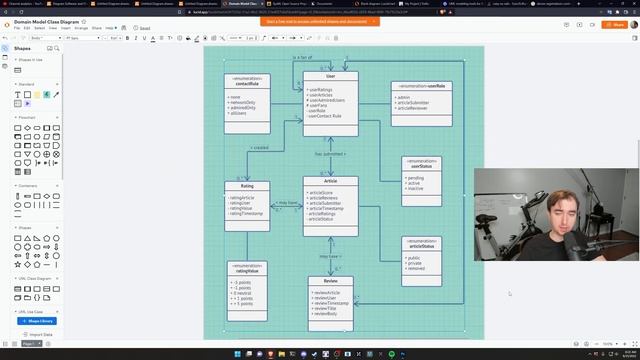Open the Select menu
640x360 pixels.
(x=40, y=28)
